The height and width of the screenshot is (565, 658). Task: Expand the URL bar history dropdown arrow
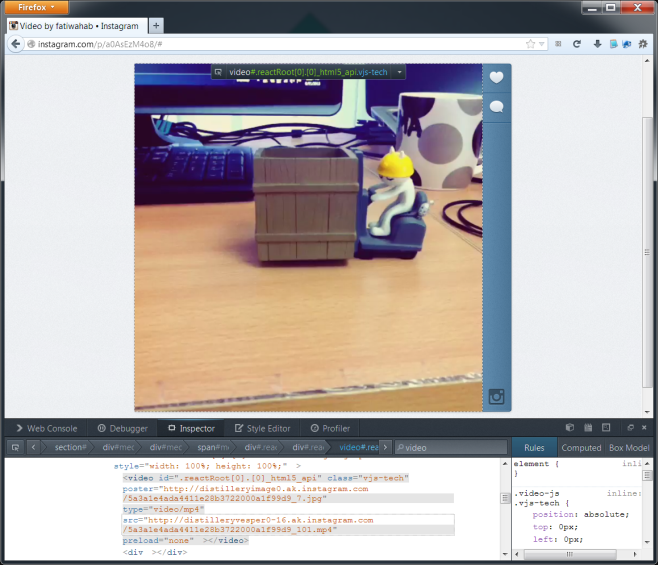click(x=543, y=44)
